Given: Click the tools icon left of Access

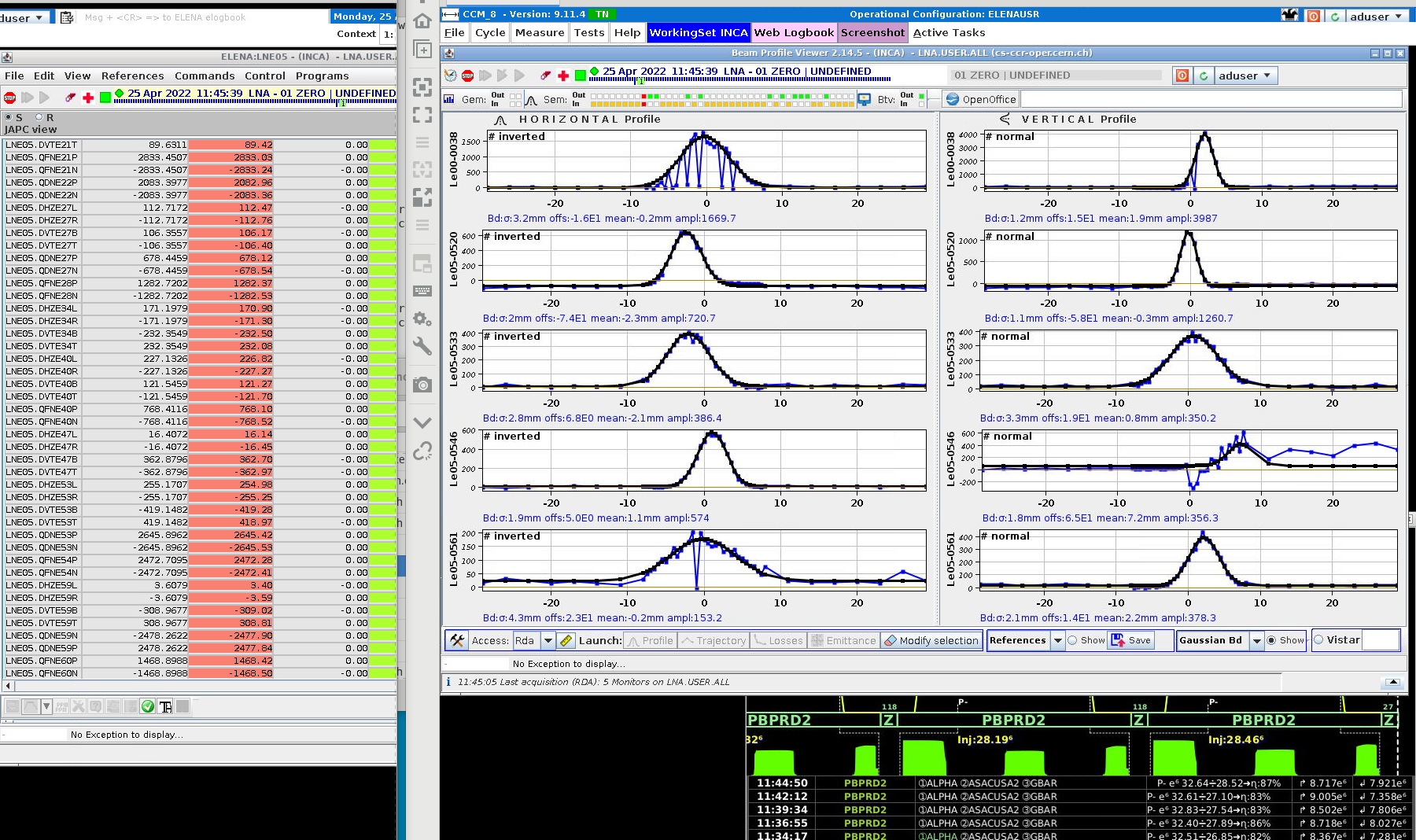Looking at the screenshot, I should coord(457,640).
